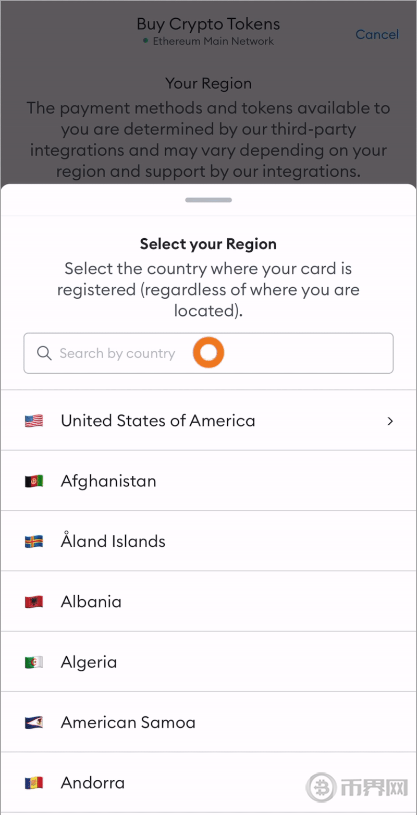Pick Andorra from country list
The width and height of the screenshot is (419, 815).
pos(208,783)
